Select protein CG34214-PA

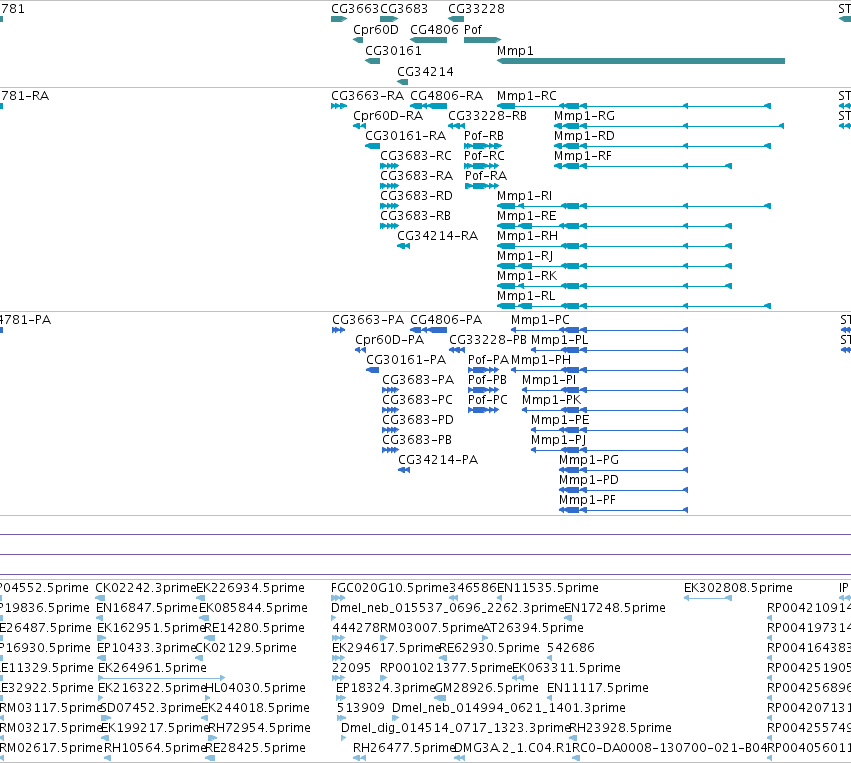click(x=438, y=460)
